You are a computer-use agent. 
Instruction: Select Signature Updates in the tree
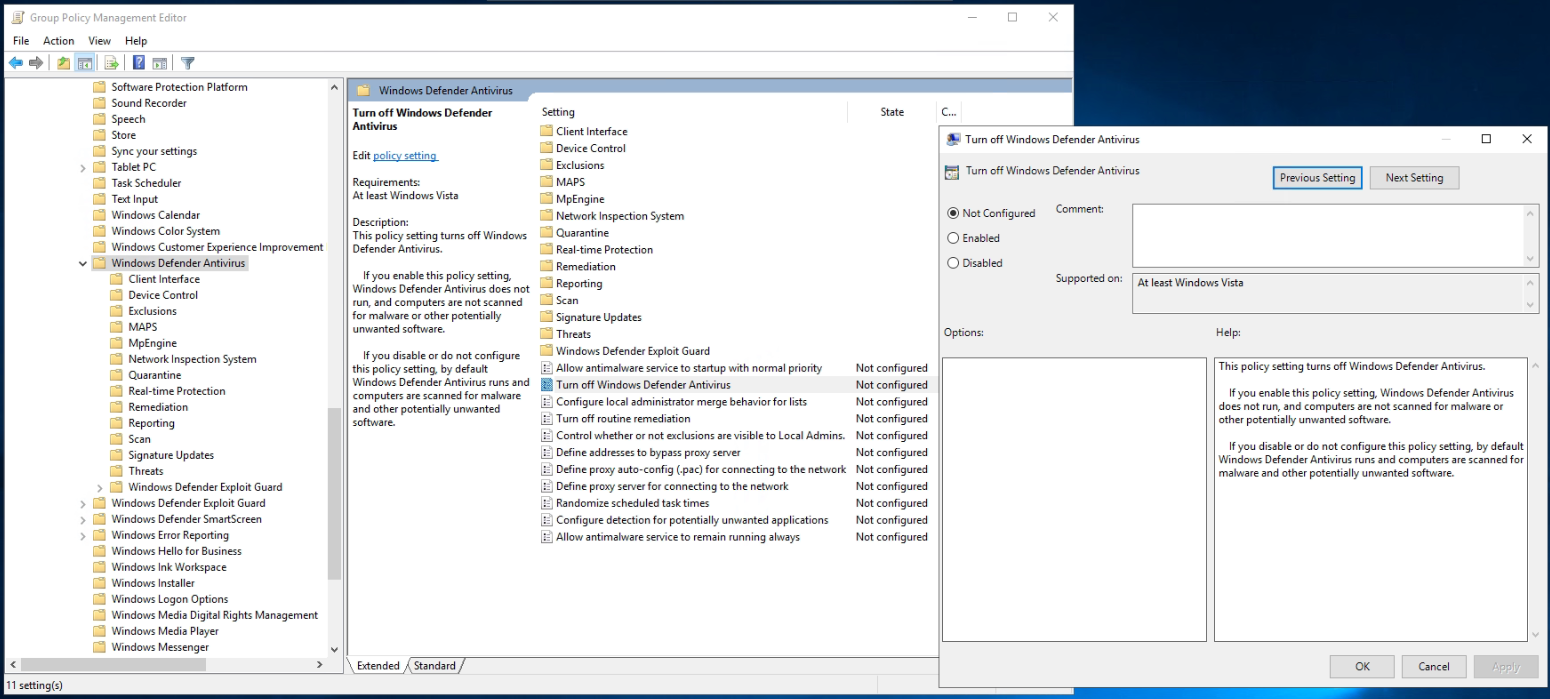pos(171,455)
